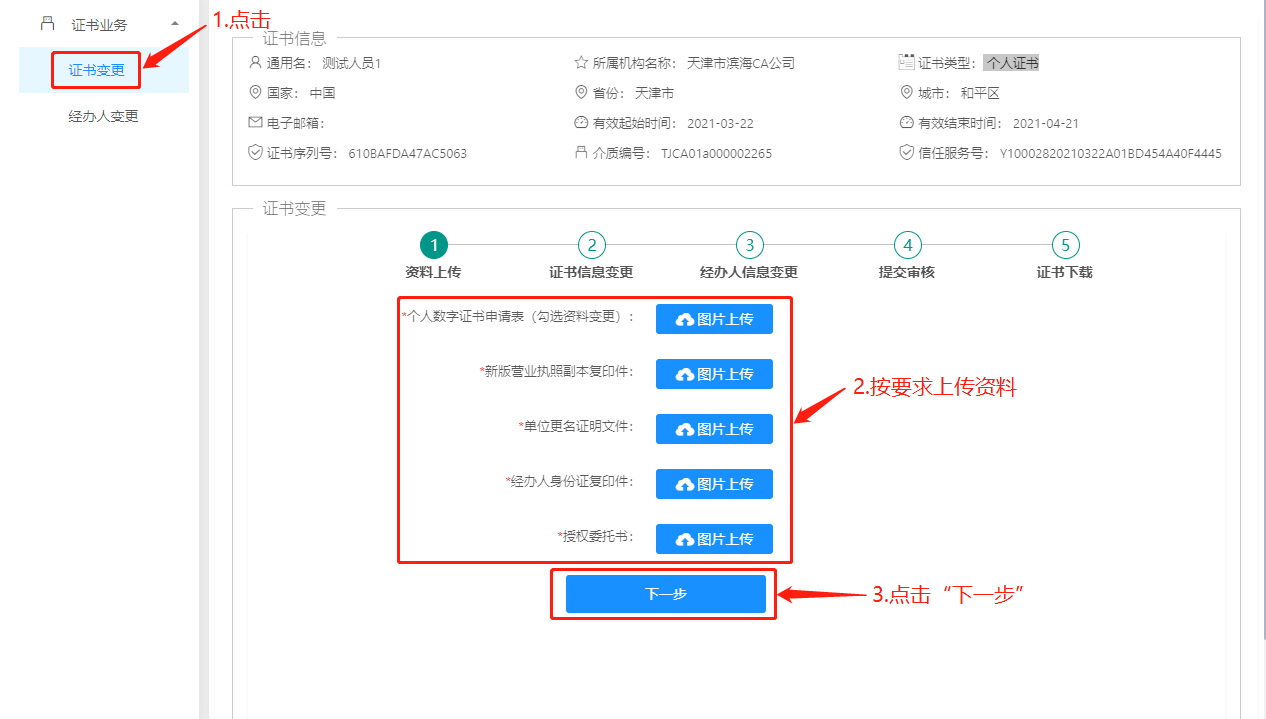Viewport: 1266px width, 719px height.
Task: Upload image for 个人数字证书申请表
Action: pos(714,319)
